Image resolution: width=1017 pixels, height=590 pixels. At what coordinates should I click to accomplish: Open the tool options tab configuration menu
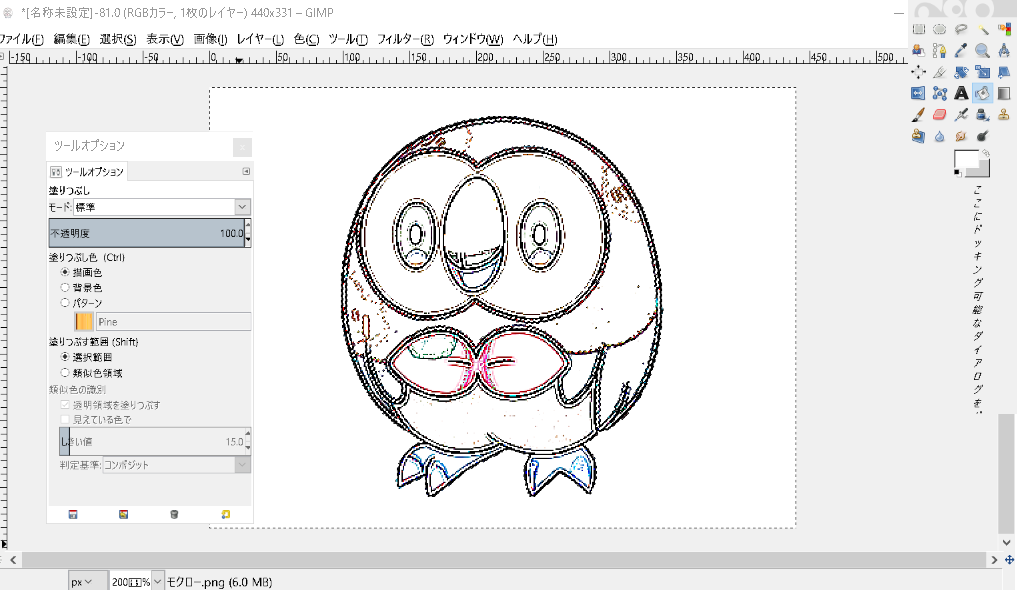pos(246,171)
